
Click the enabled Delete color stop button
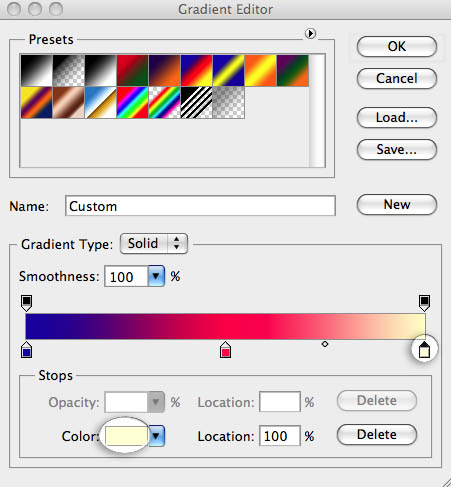(377, 435)
